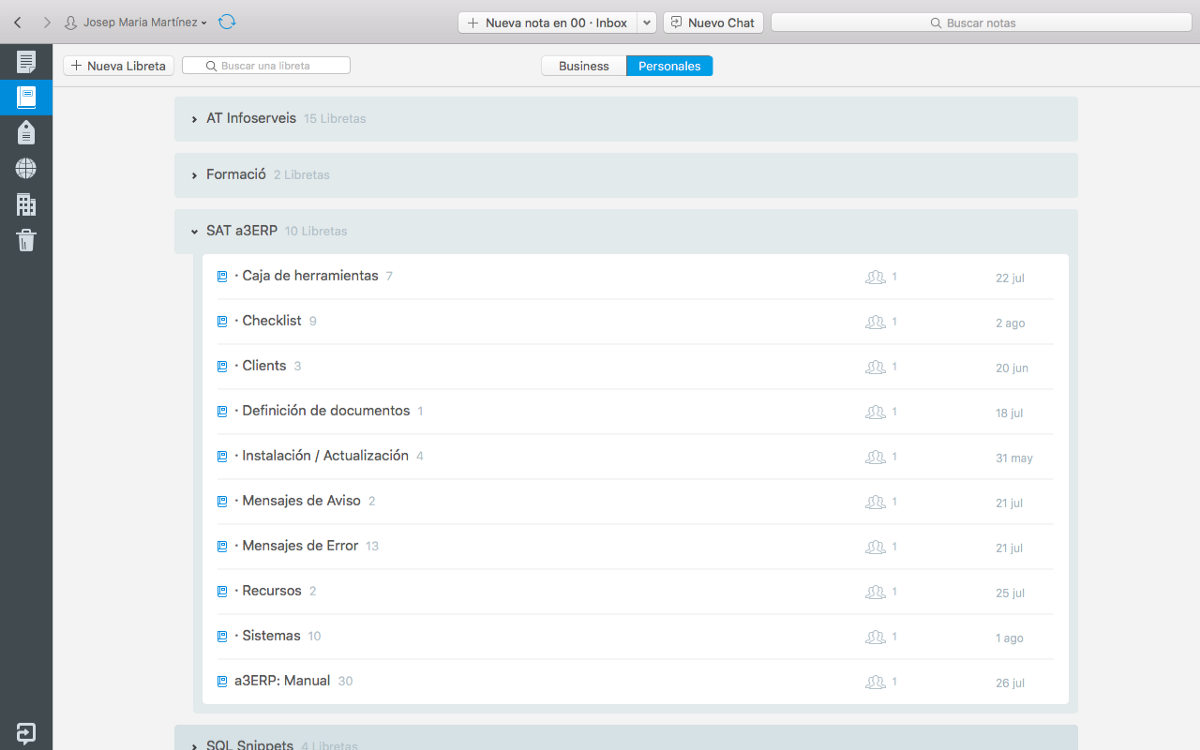
Task: Click the Buscar notas search field
Action: click(981, 21)
